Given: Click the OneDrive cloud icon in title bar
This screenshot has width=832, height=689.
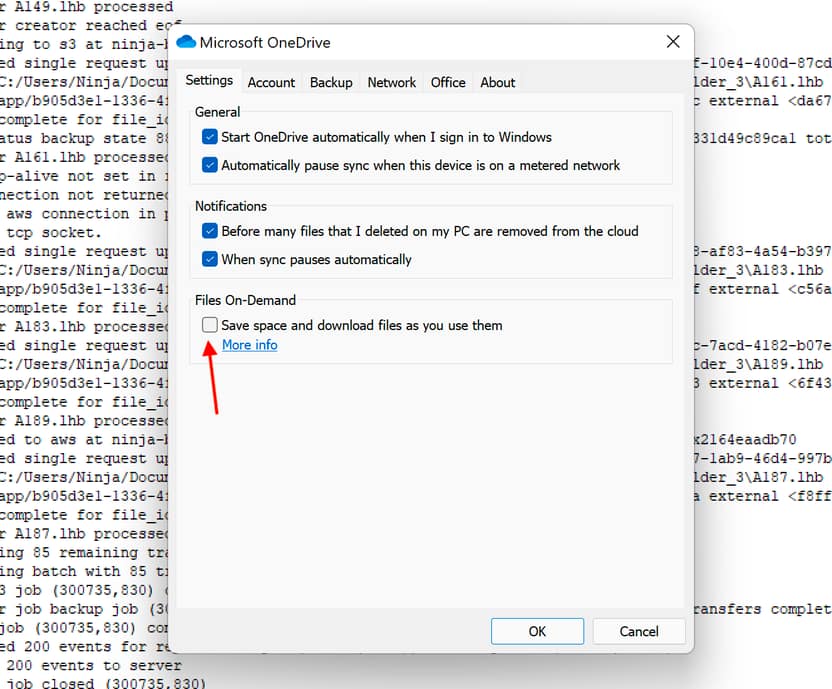Looking at the screenshot, I should (186, 43).
